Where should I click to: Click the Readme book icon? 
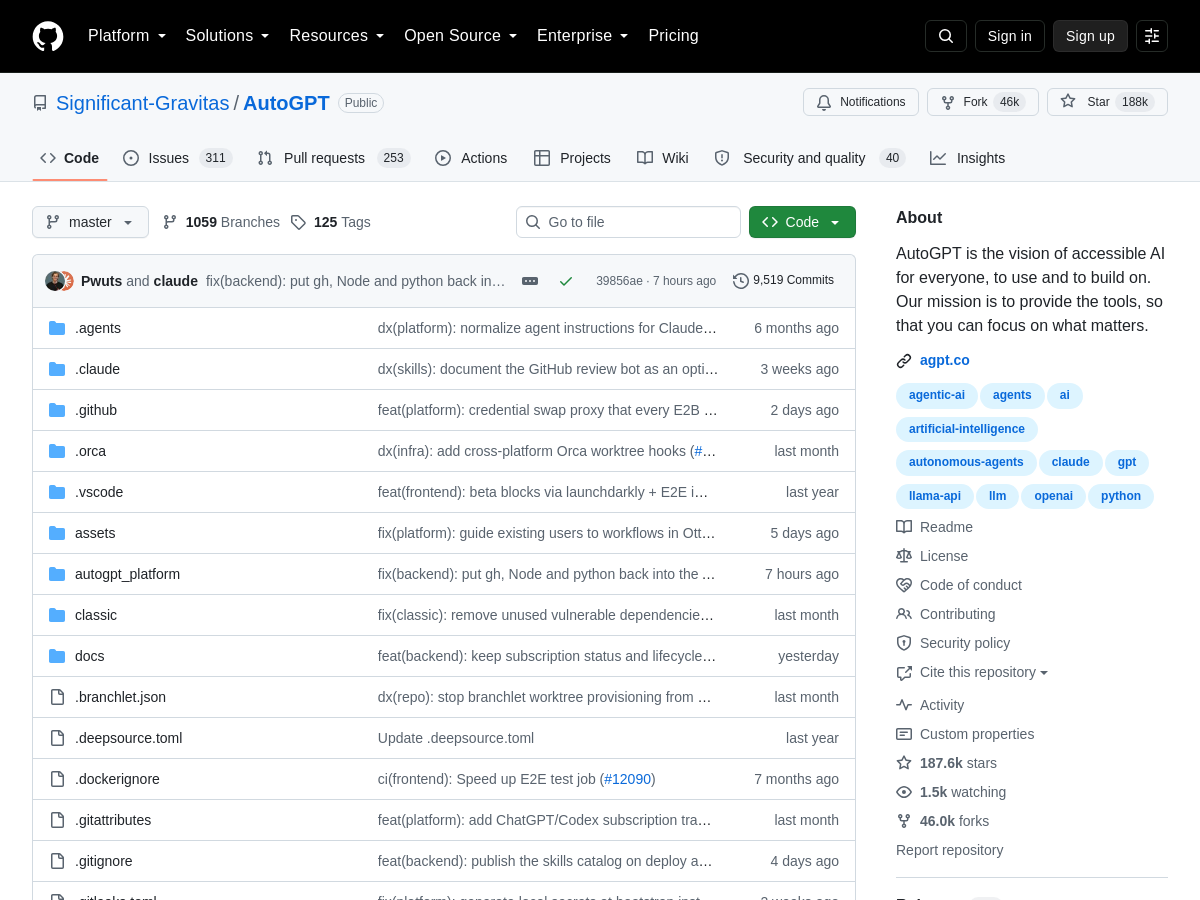[x=904, y=527]
